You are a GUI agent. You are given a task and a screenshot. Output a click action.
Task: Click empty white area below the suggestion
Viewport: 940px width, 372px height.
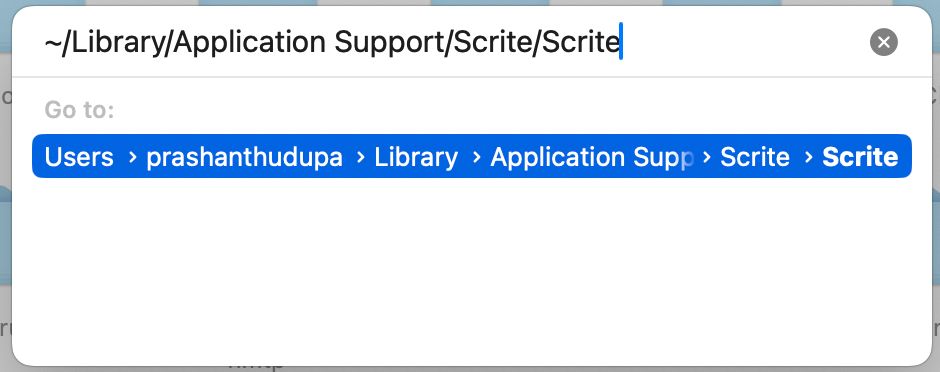(471, 270)
